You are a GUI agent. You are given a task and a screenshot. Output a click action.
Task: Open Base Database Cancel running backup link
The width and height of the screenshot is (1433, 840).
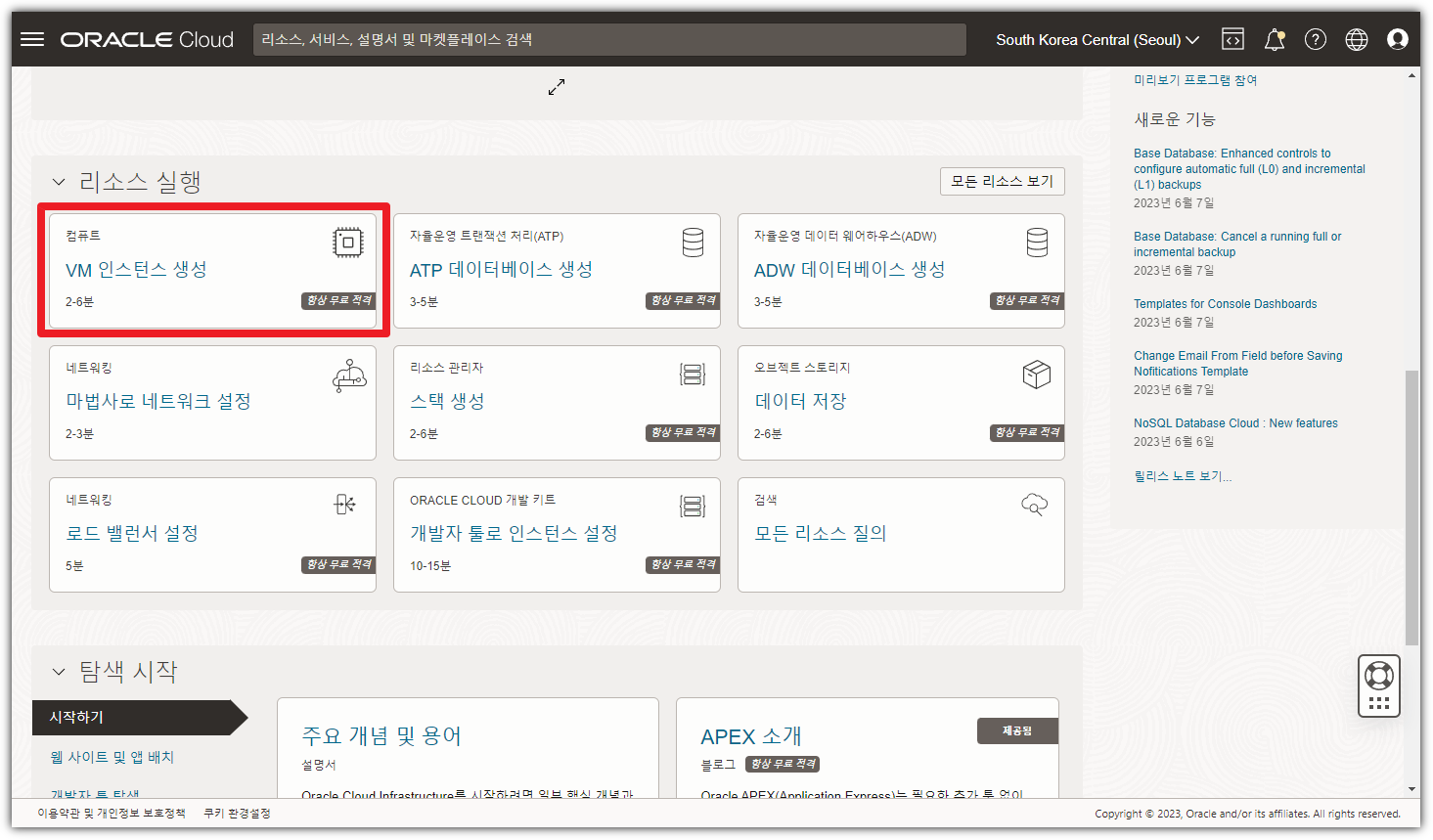point(1237,243)
